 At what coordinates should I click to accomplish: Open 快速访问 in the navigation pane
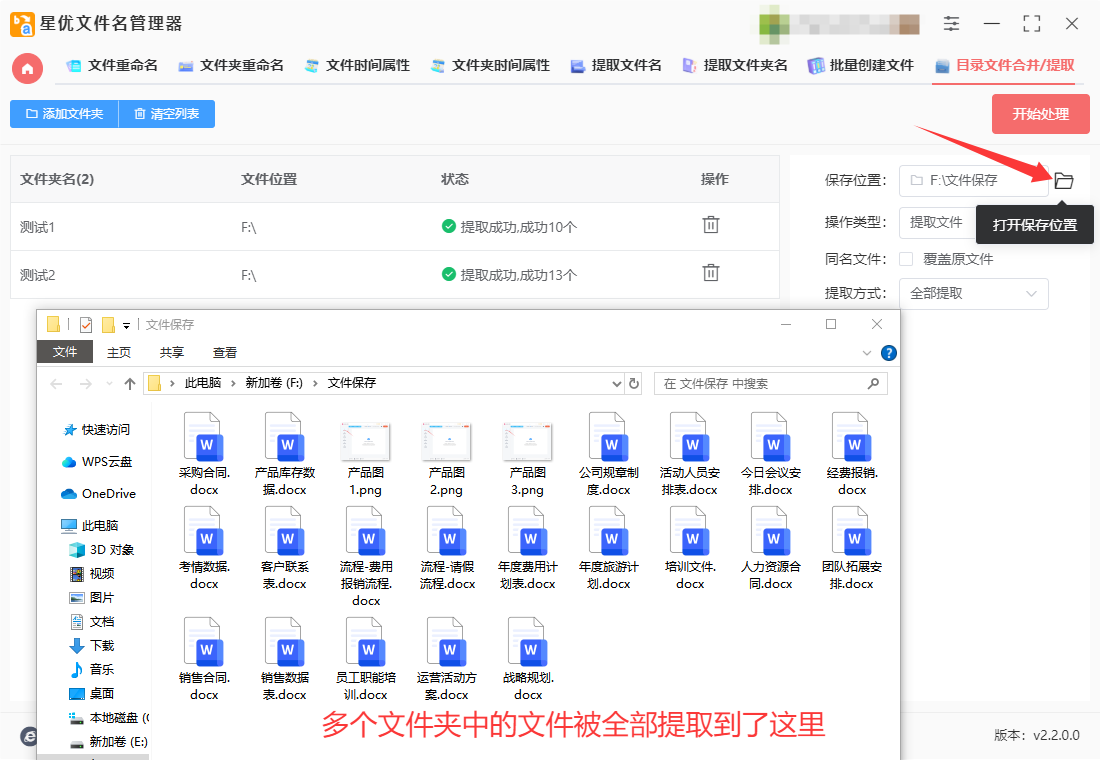click(x=97, y=429)
